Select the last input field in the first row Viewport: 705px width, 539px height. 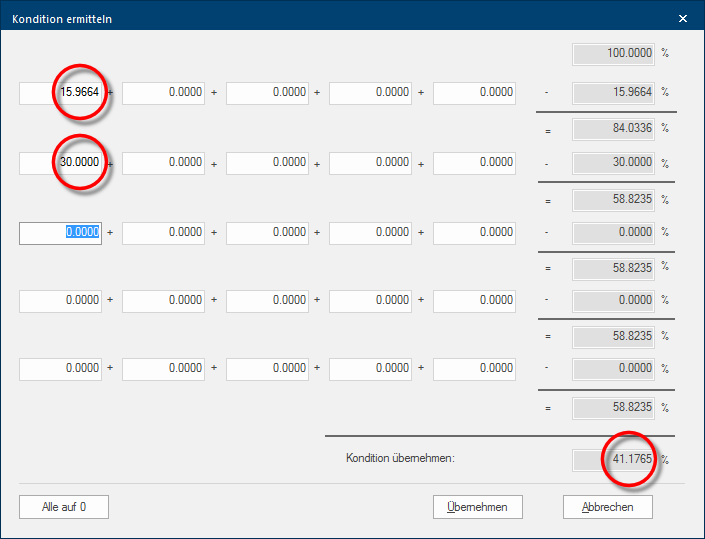(474, 93)
